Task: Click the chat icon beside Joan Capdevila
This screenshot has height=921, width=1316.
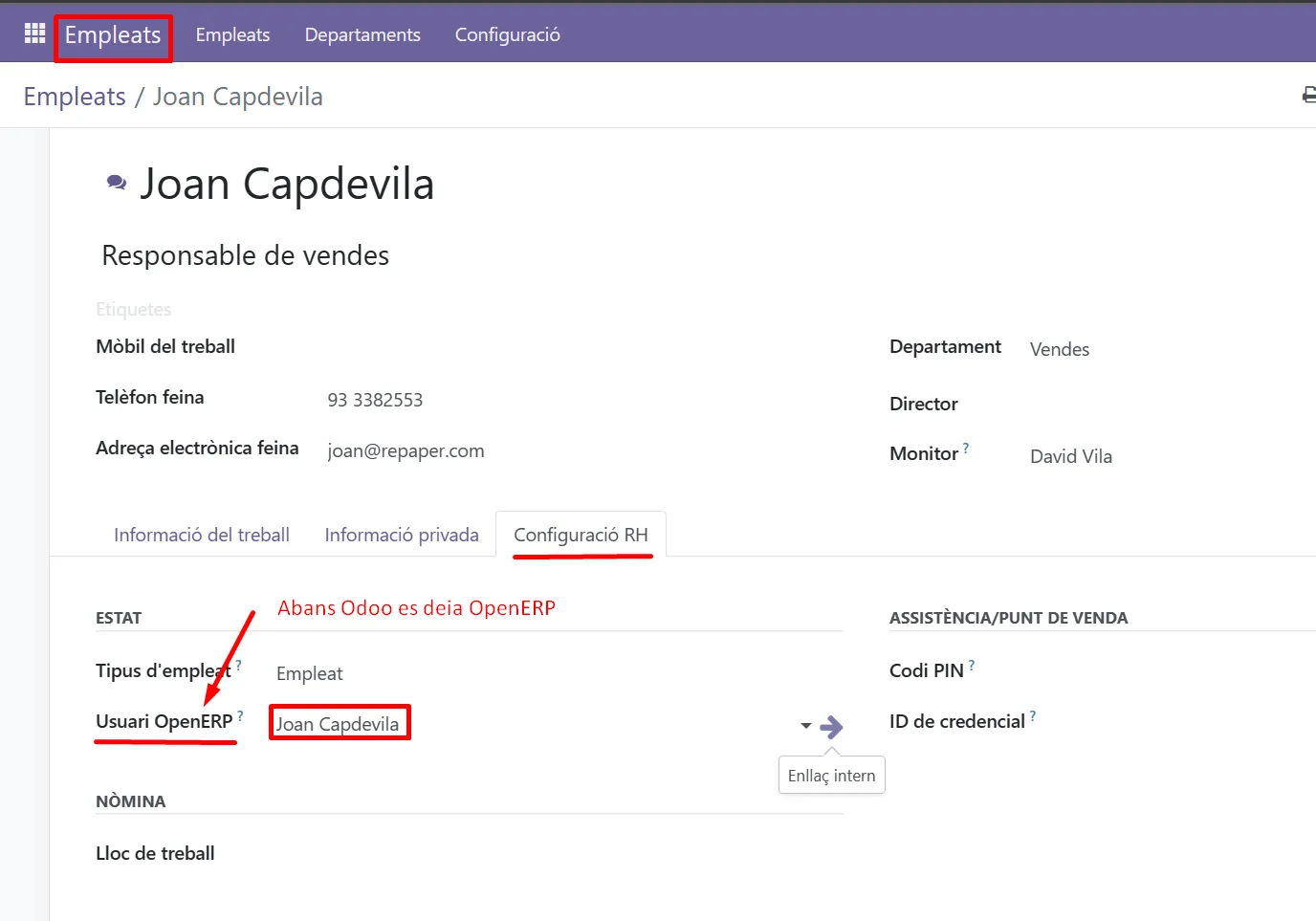Action: click(x=117, y=183)
